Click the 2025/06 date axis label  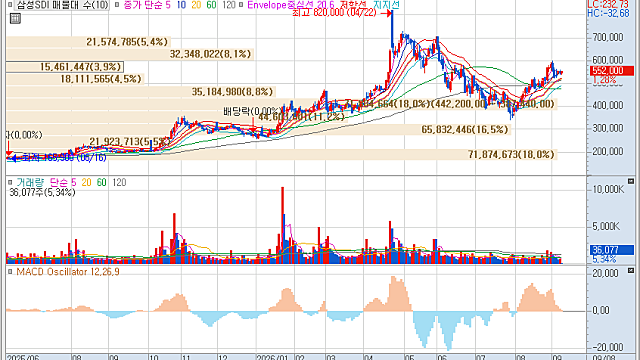[23, 357]
